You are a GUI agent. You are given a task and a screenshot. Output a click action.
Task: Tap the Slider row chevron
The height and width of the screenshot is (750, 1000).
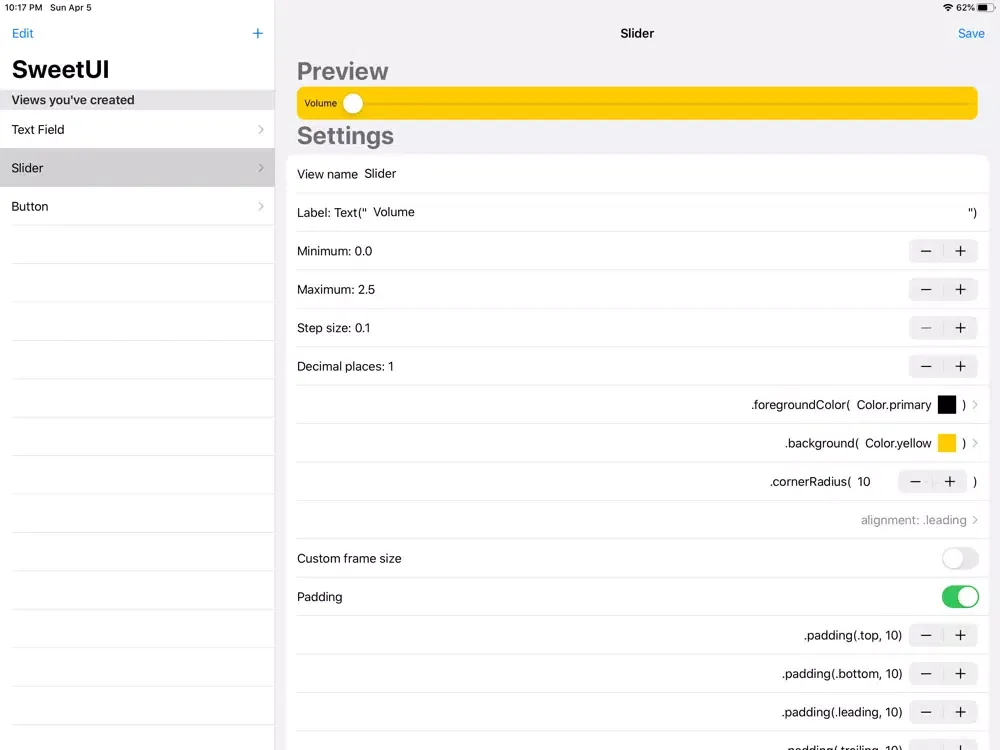[261, 168]
